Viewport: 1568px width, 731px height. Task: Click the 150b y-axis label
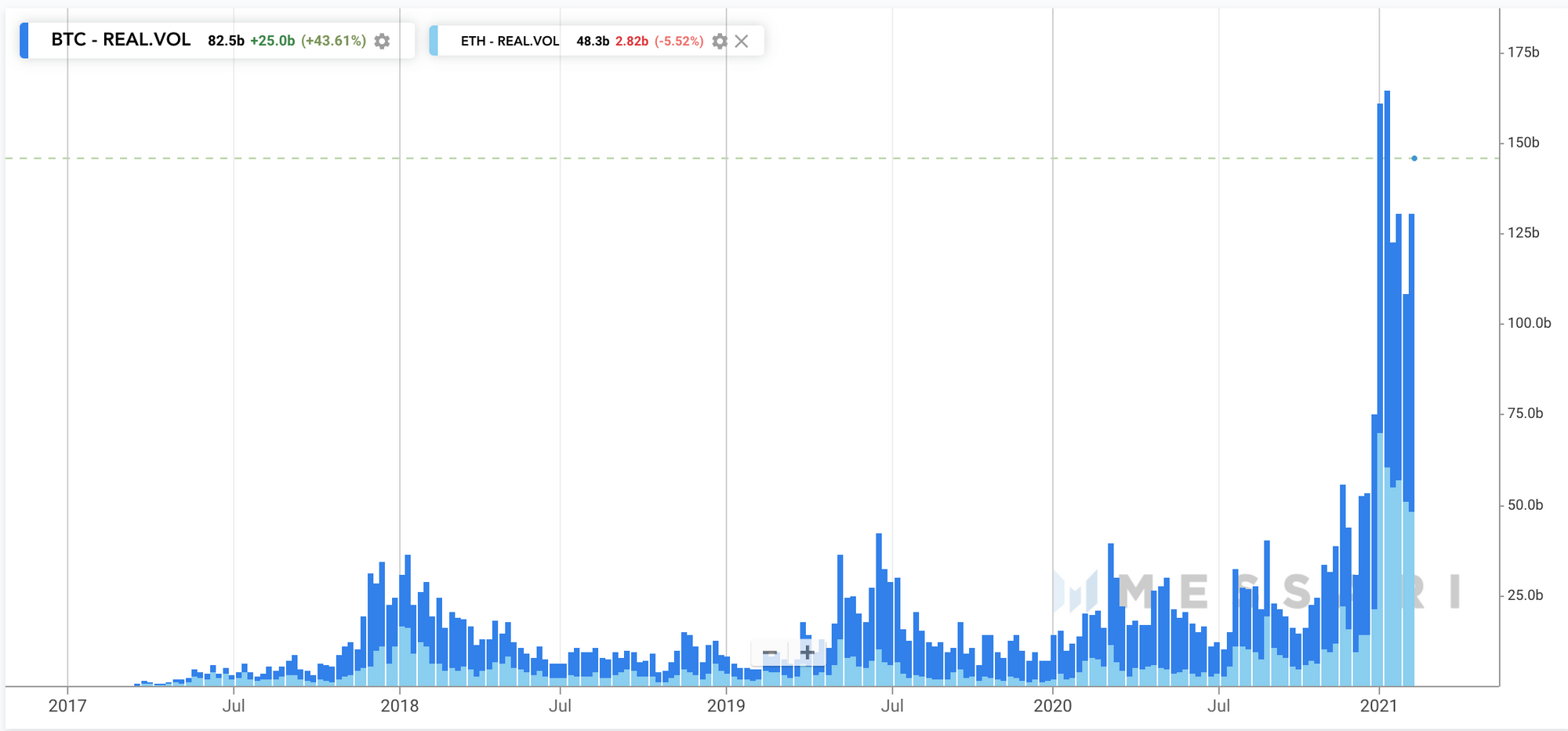(1523, 143)
